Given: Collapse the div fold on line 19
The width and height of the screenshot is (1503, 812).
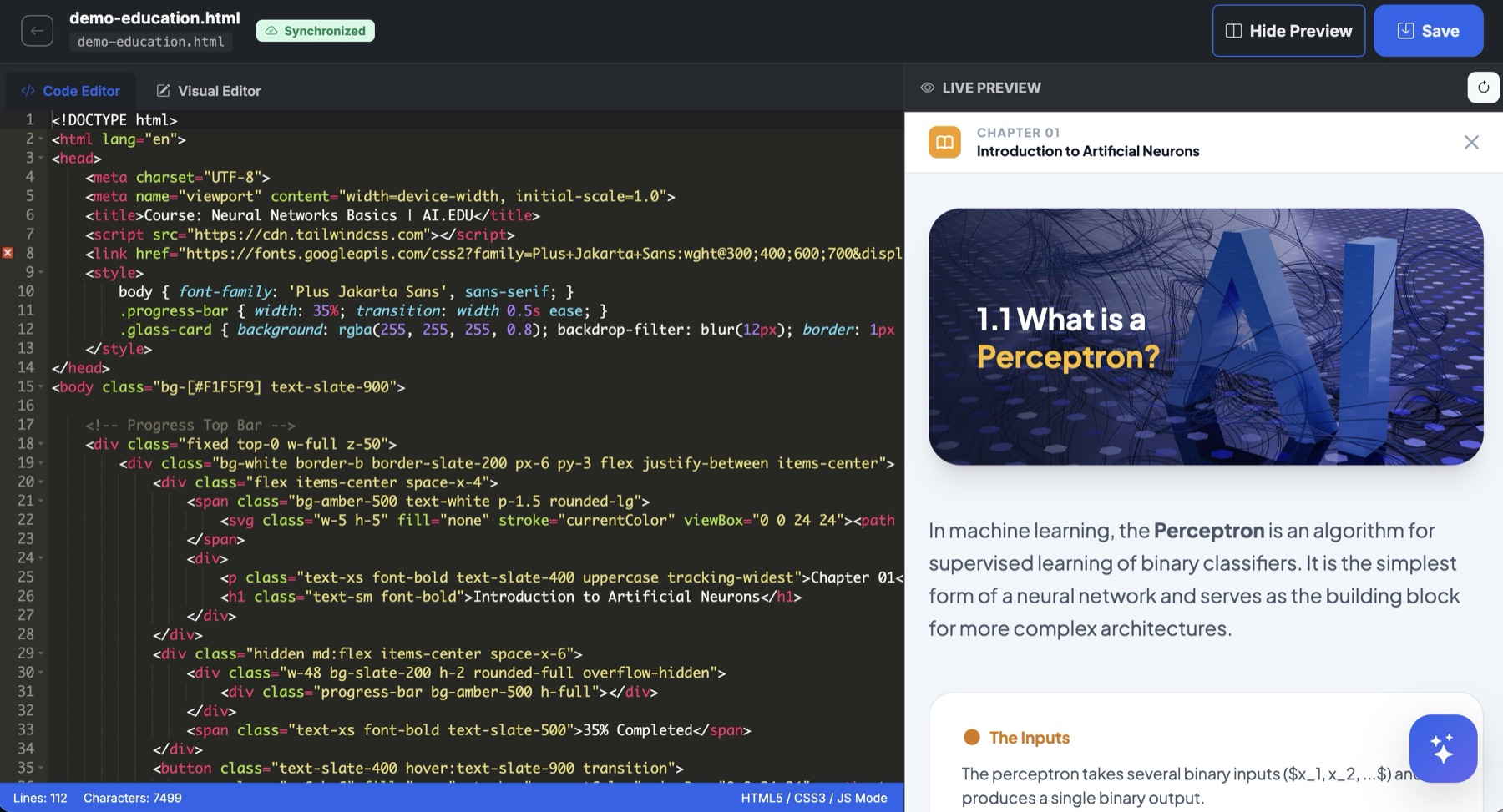Looking at the screenshot, I should point(41,463).
